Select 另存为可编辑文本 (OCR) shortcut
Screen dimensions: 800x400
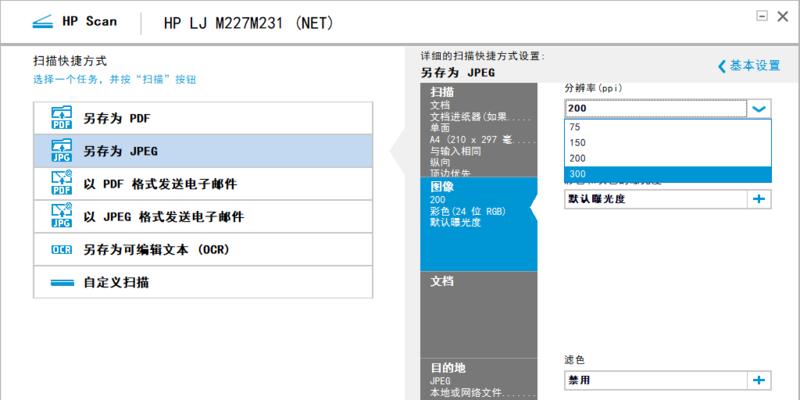tap(203, 249)
